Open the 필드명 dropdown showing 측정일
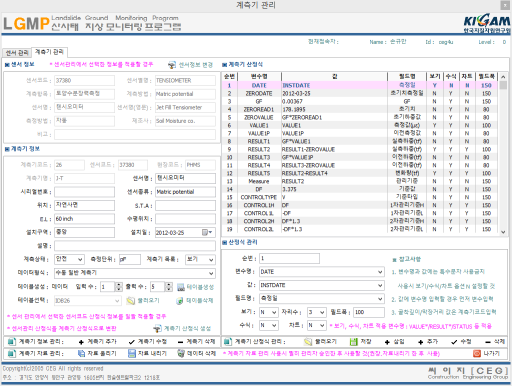The width and height of the screenshot is (512, 387). coord(322,299)
